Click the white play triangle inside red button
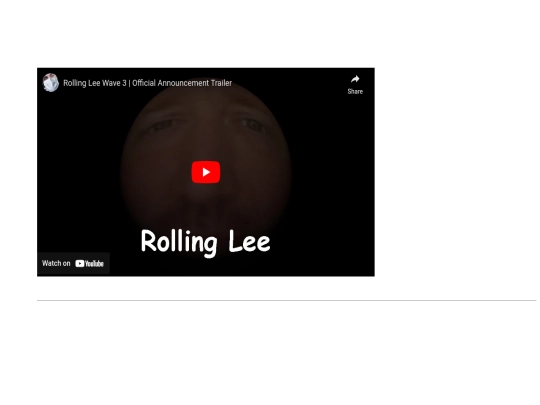 [x=206, y=172]
